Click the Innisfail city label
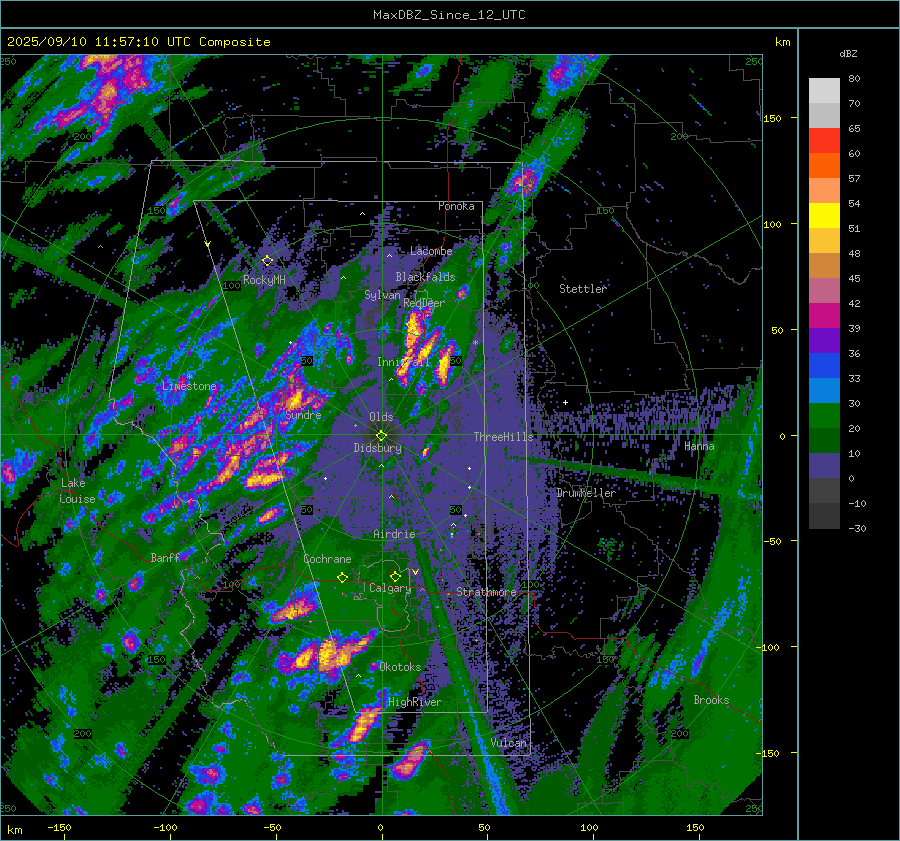 click(404, 362)
